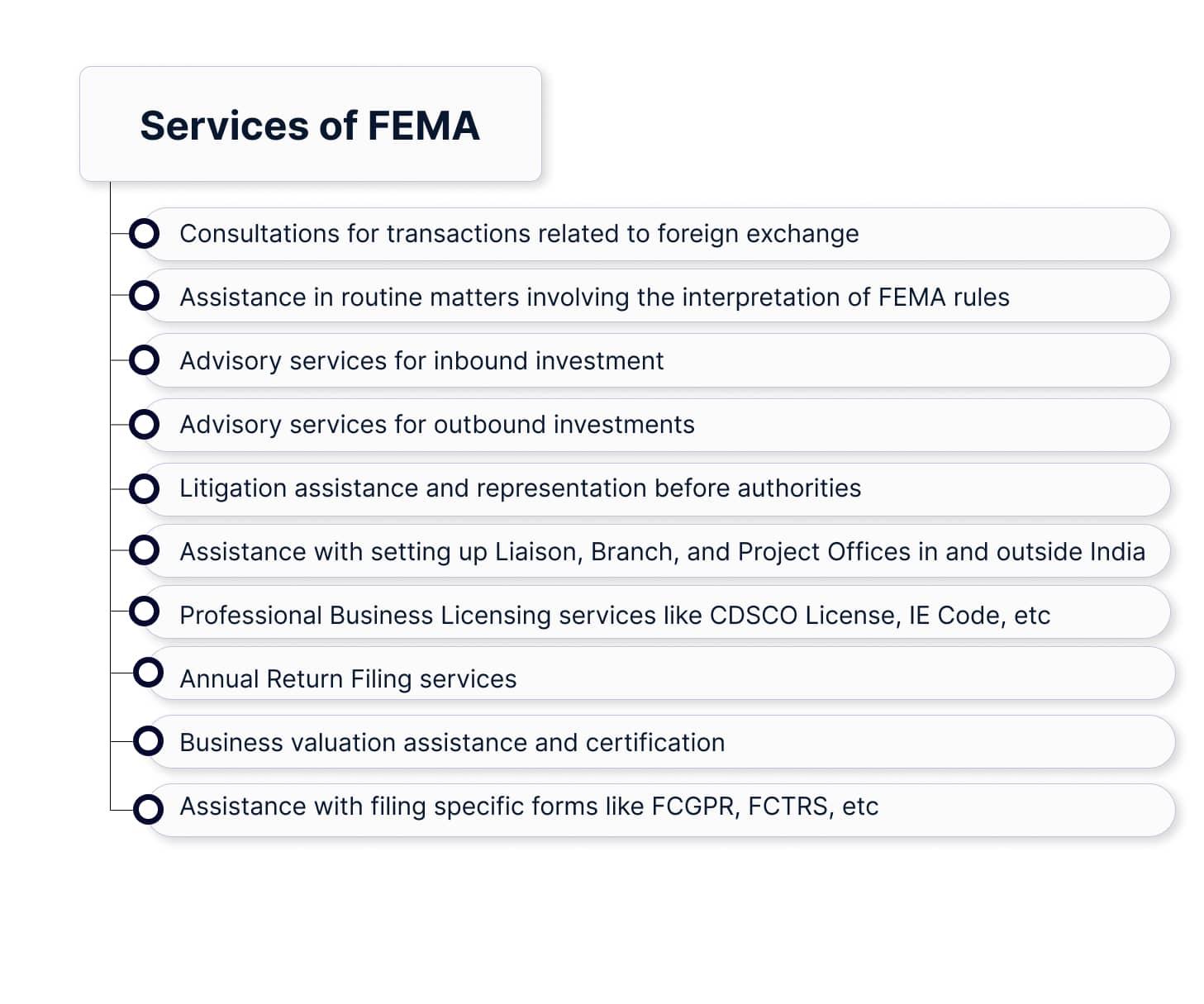Click the circle bullet beside Consultations for transactions

coord(145,234)
